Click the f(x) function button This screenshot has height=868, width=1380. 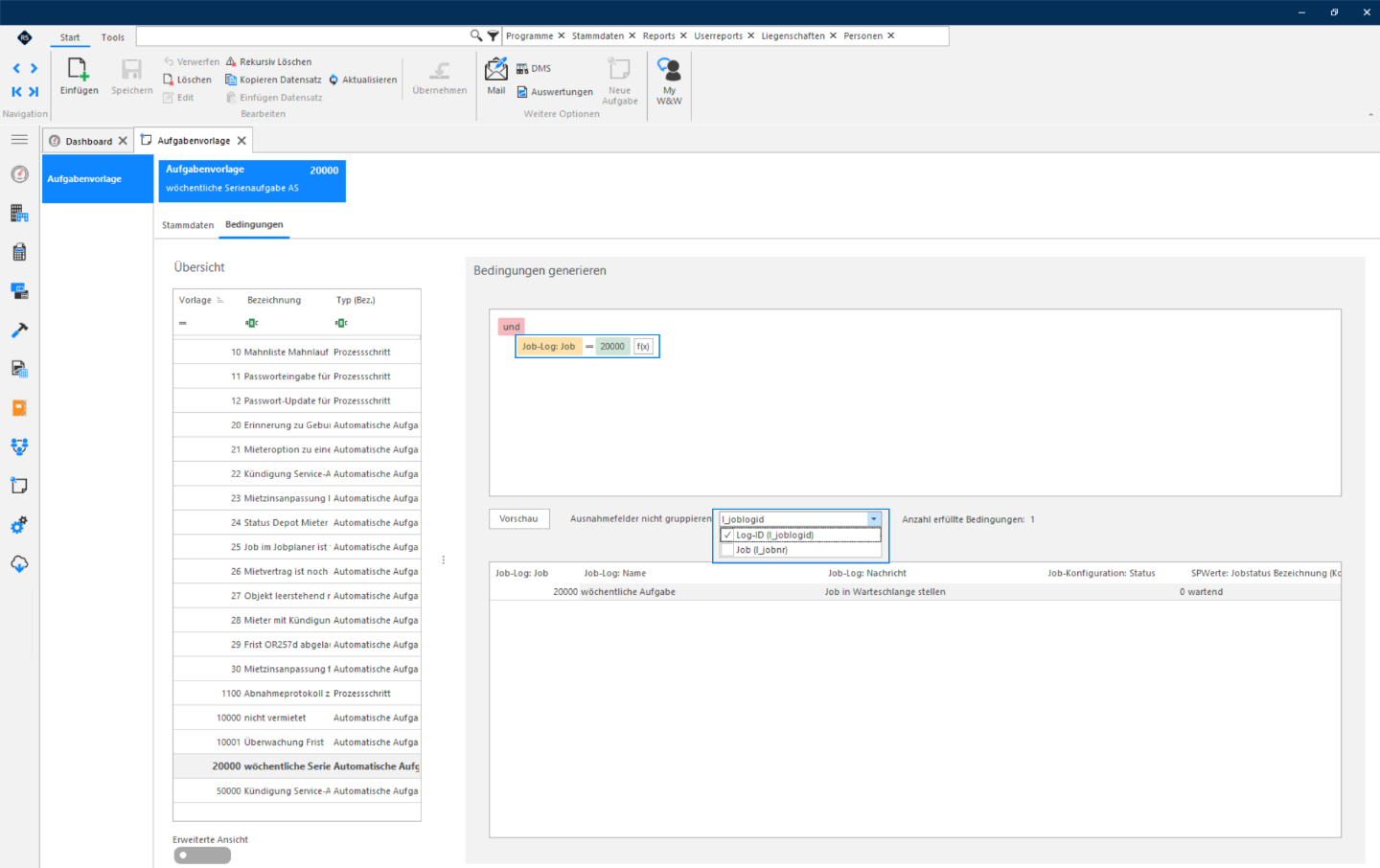643,346
